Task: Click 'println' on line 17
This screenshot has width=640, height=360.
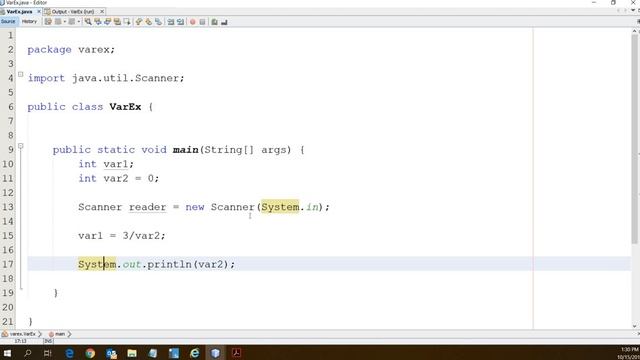Action: tap(169, 264)
